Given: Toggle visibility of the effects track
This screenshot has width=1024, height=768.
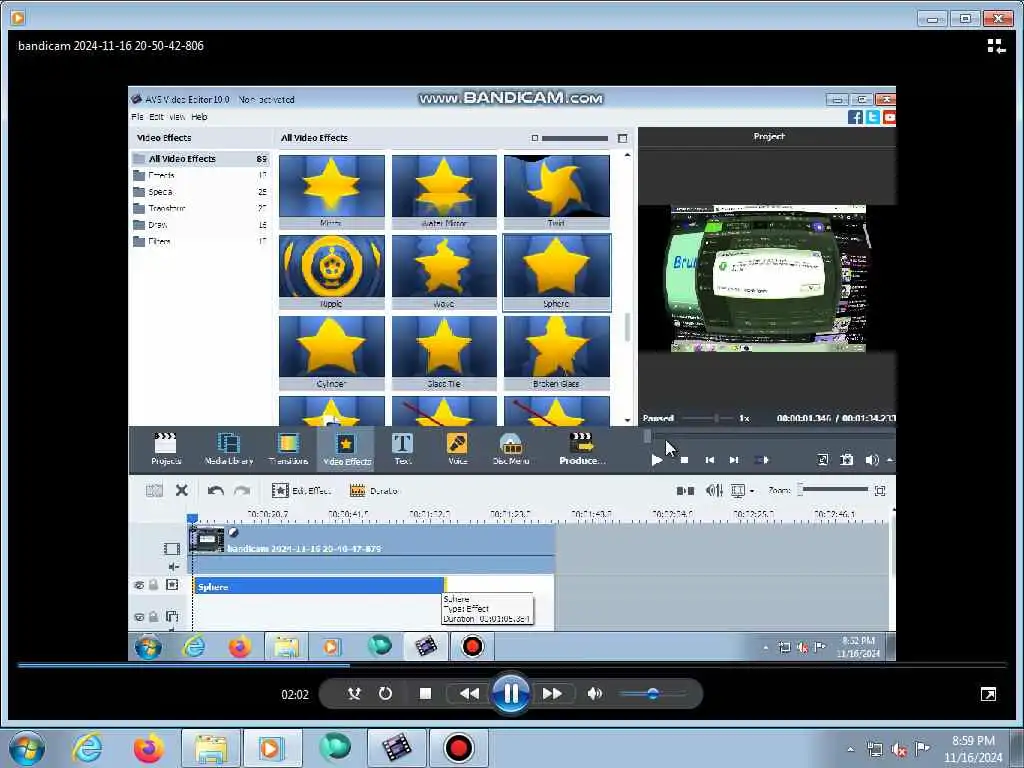Looking at the screenshot, I should coord(138,585).
